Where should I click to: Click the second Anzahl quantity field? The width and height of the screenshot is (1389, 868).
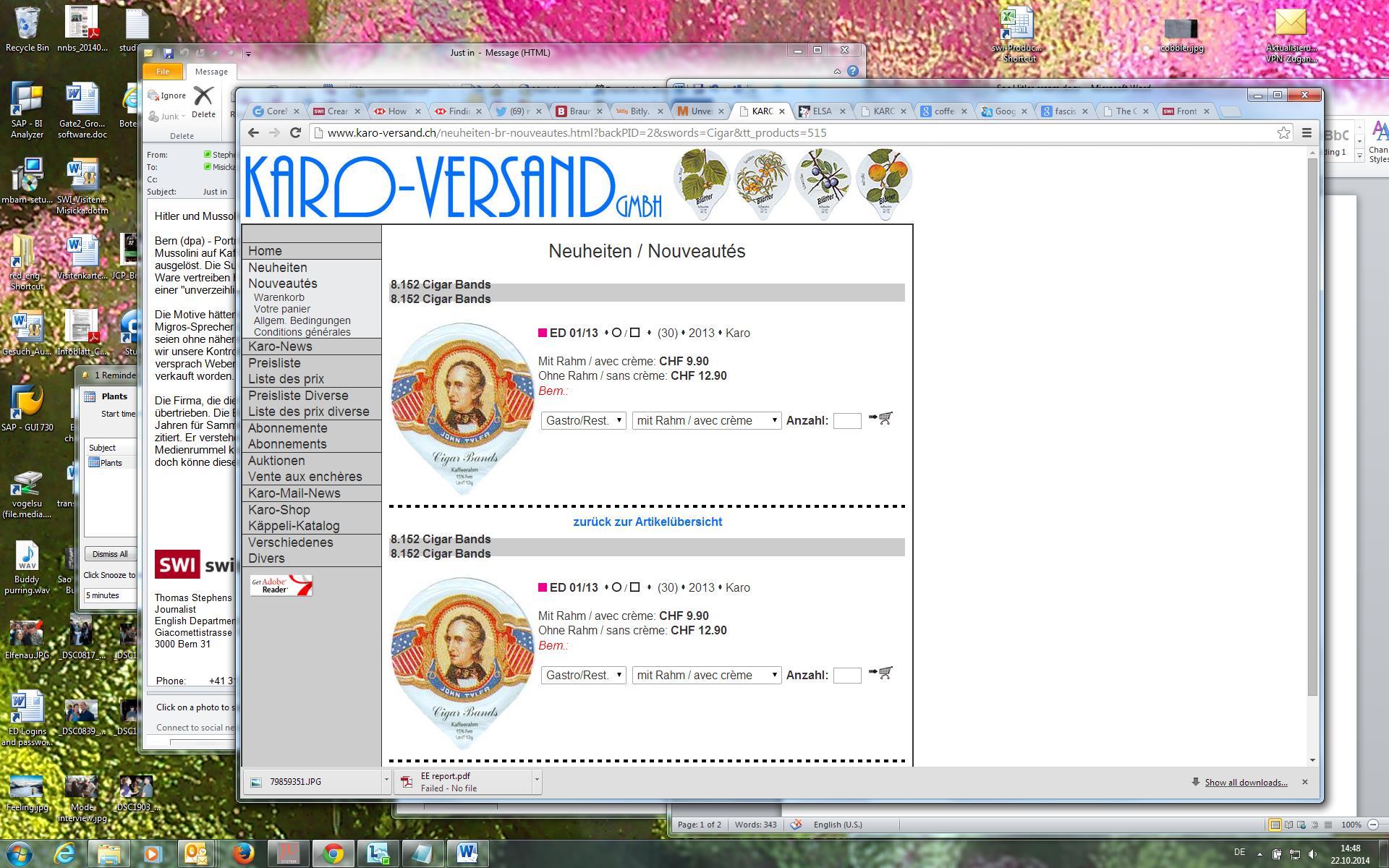point(847,675)
